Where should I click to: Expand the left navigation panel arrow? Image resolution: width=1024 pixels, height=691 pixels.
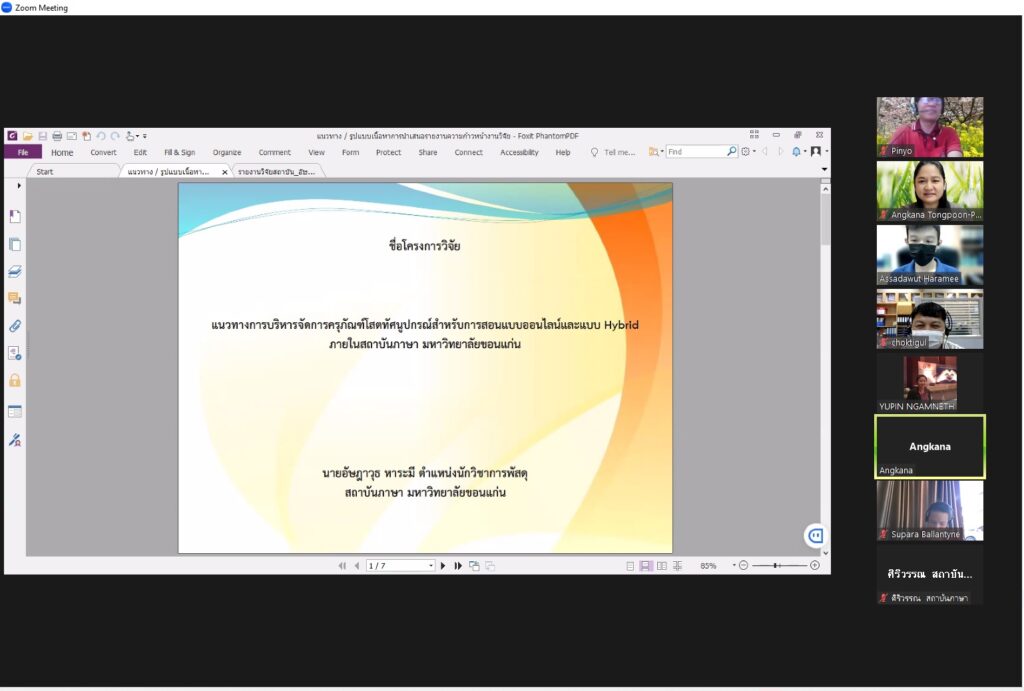click(19, 185)
